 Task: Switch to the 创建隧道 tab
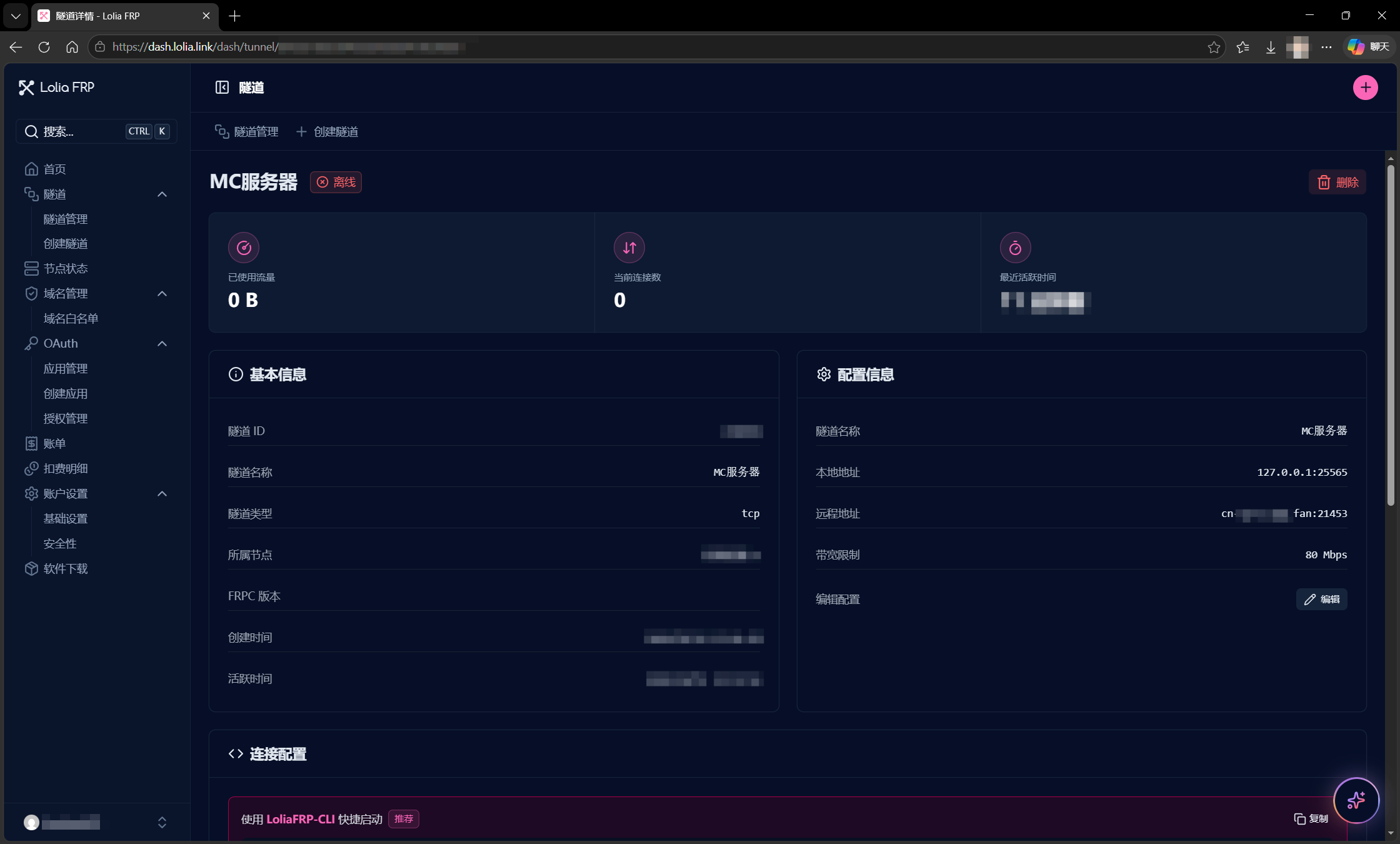pos(327,131)
